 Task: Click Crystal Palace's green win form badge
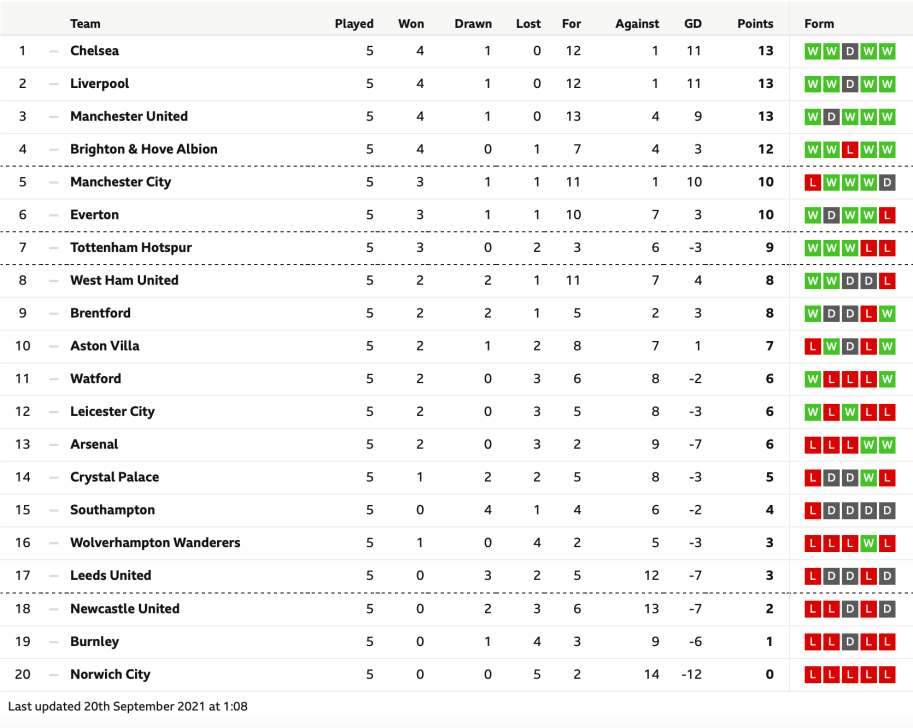pyautogui.click(x=869, y=477)
